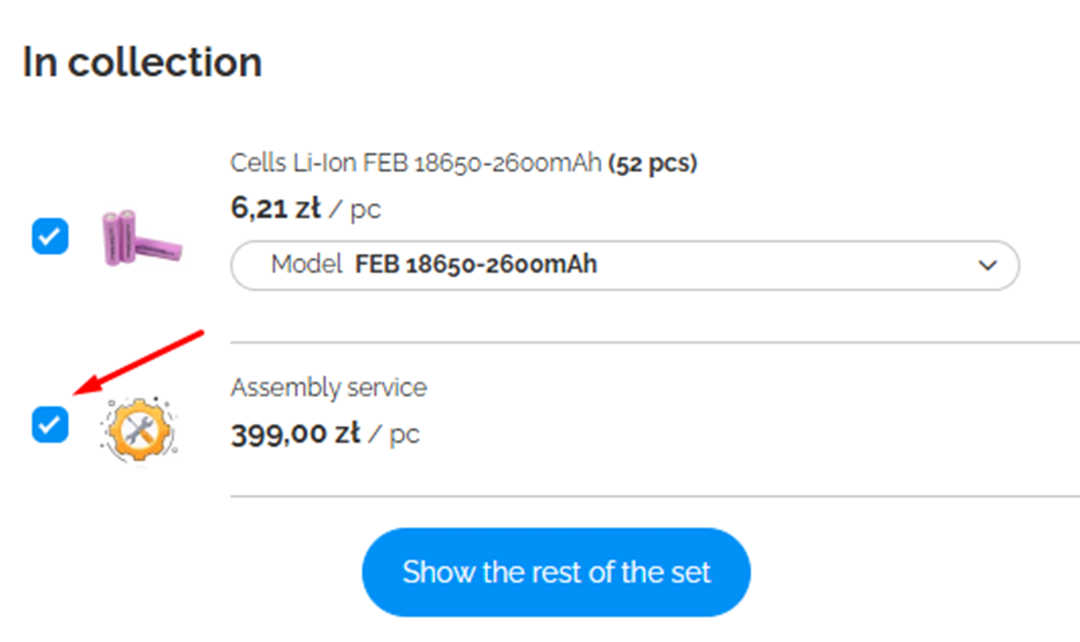The image size is (1080, 642).
Task: Click the Model label inside the dropdown
Action: point(307,265)
